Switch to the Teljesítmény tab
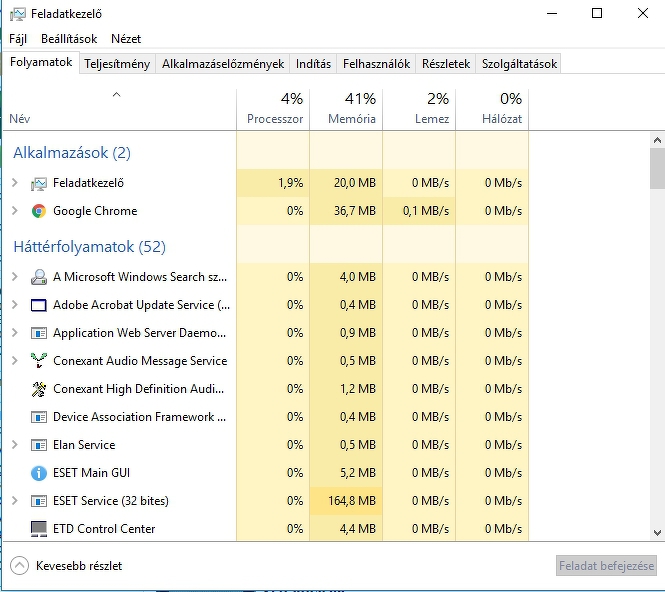The height and width of the screenshot is (592, 665). 117,63
